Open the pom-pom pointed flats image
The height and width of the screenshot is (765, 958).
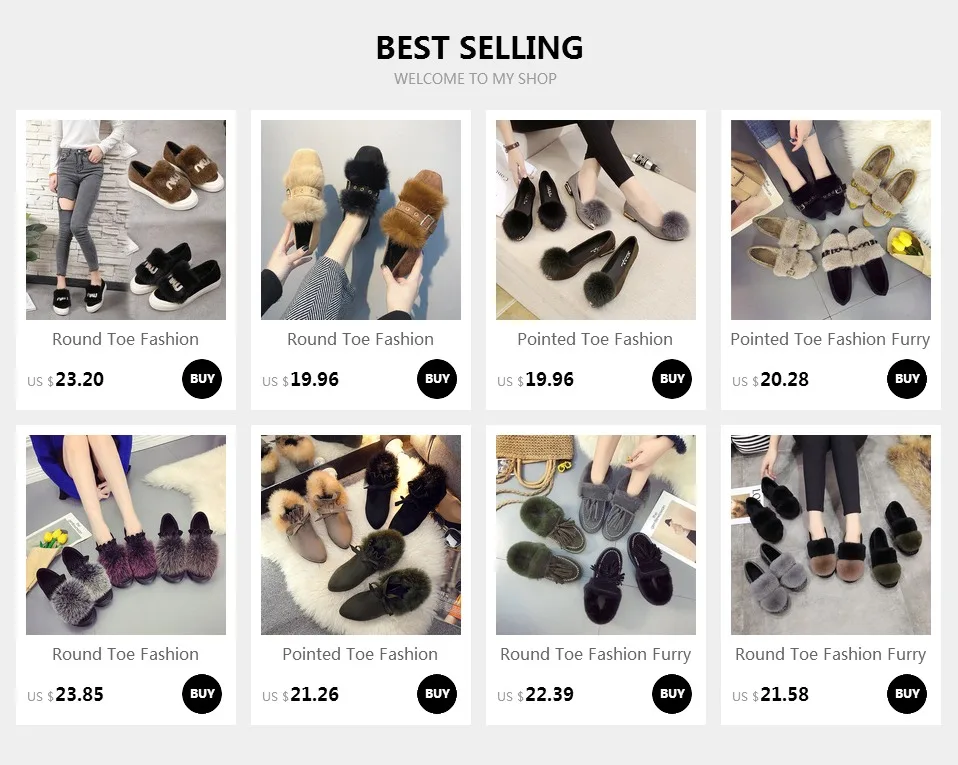(x=596, y=219)
